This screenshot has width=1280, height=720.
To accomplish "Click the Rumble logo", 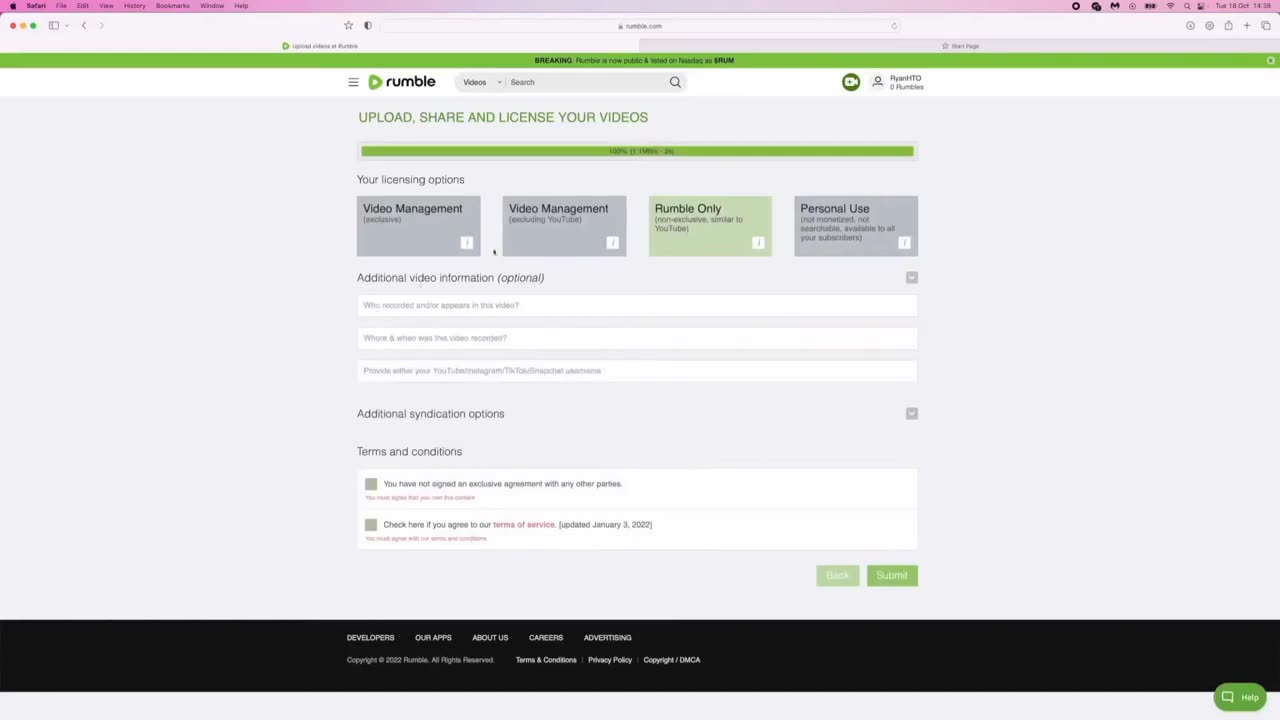I will [402, 82].
